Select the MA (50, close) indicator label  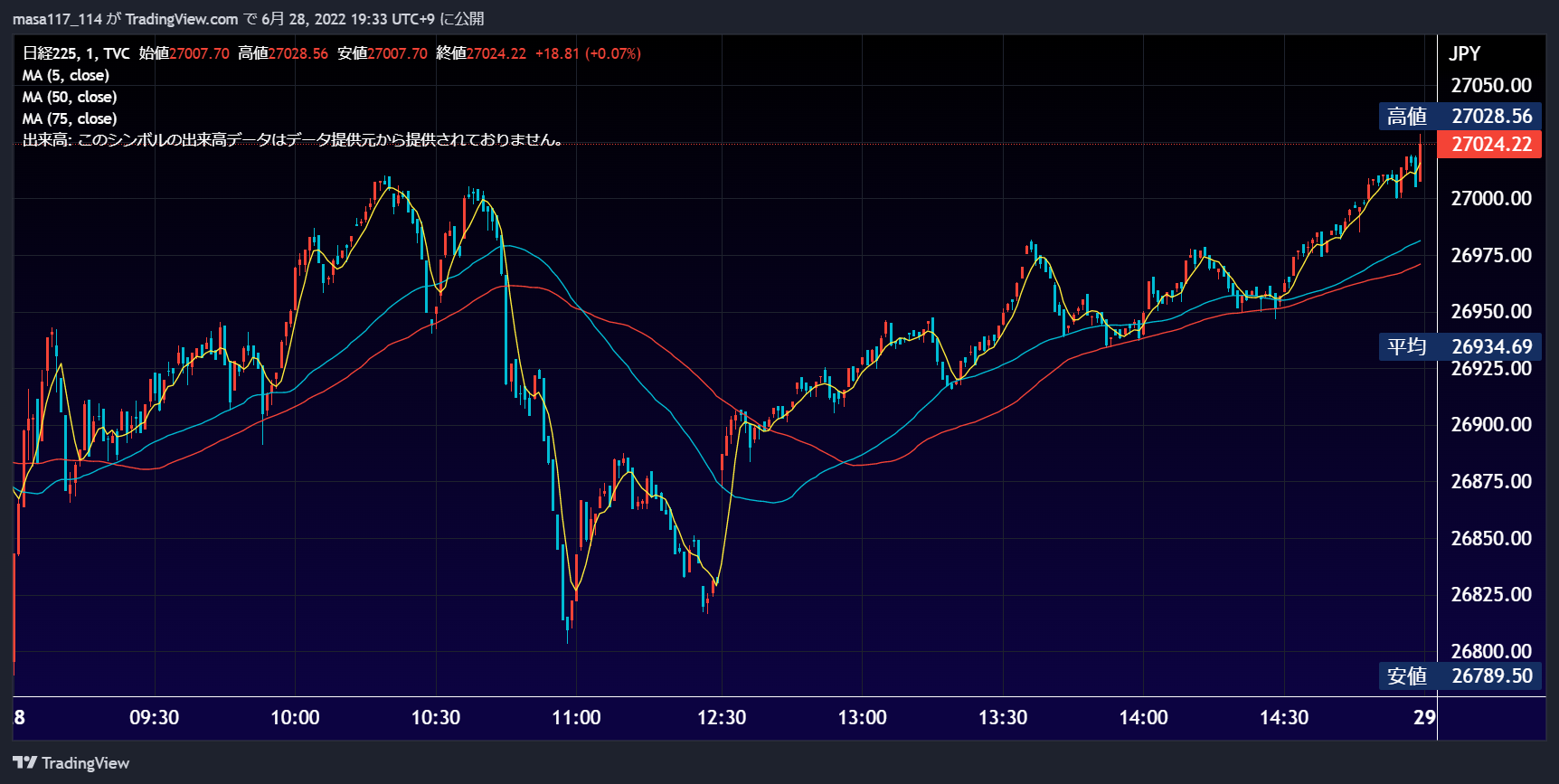[x=70, y=97]
